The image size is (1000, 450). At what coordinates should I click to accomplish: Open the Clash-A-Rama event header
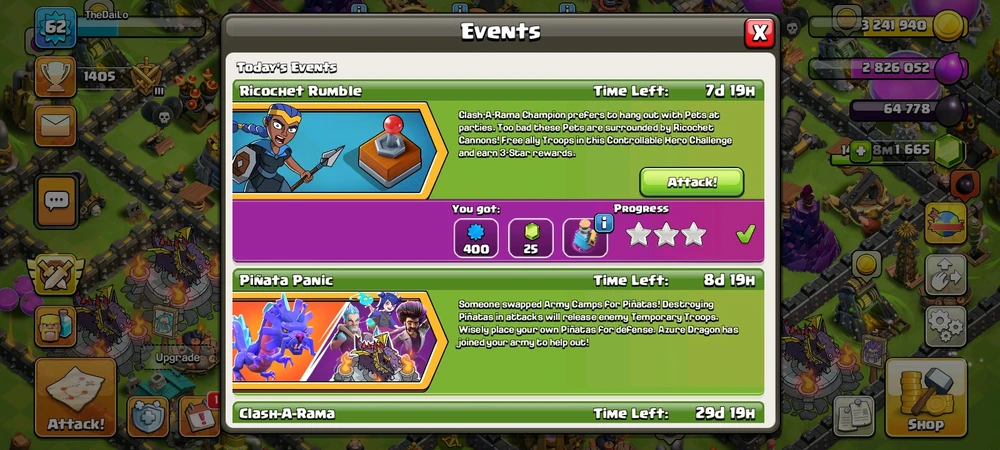(498, 413)
